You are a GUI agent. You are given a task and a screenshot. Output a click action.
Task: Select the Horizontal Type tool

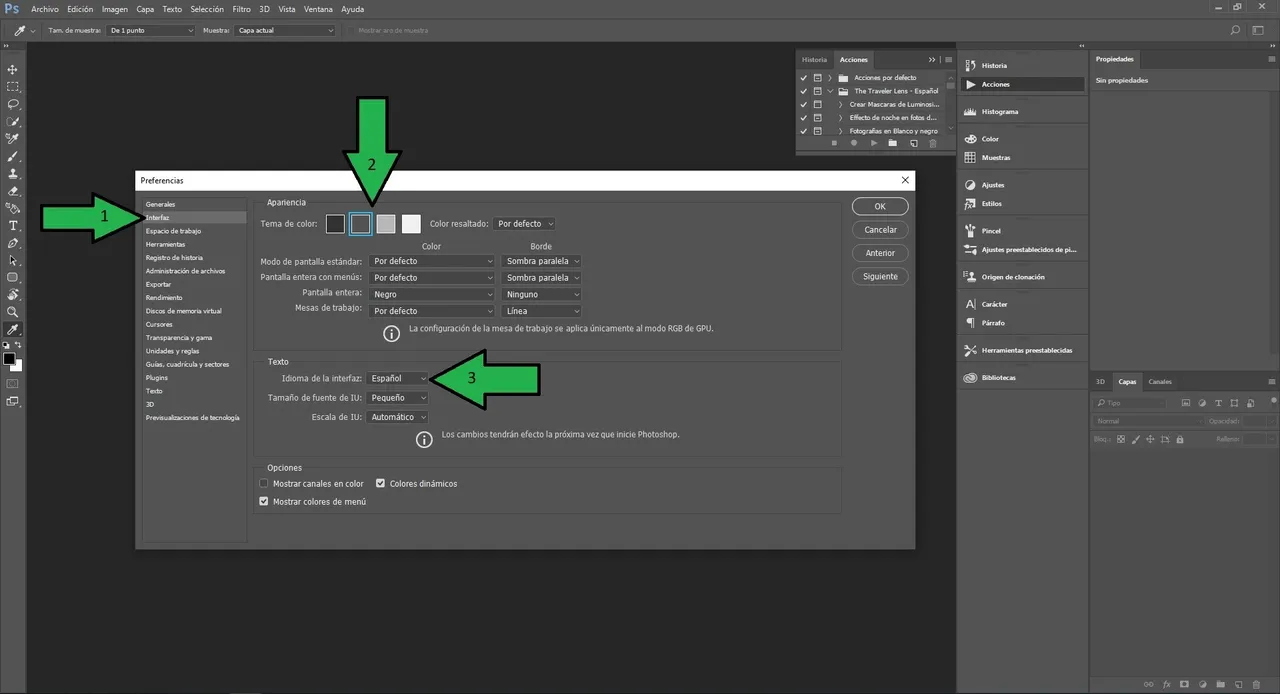(13, 226)
